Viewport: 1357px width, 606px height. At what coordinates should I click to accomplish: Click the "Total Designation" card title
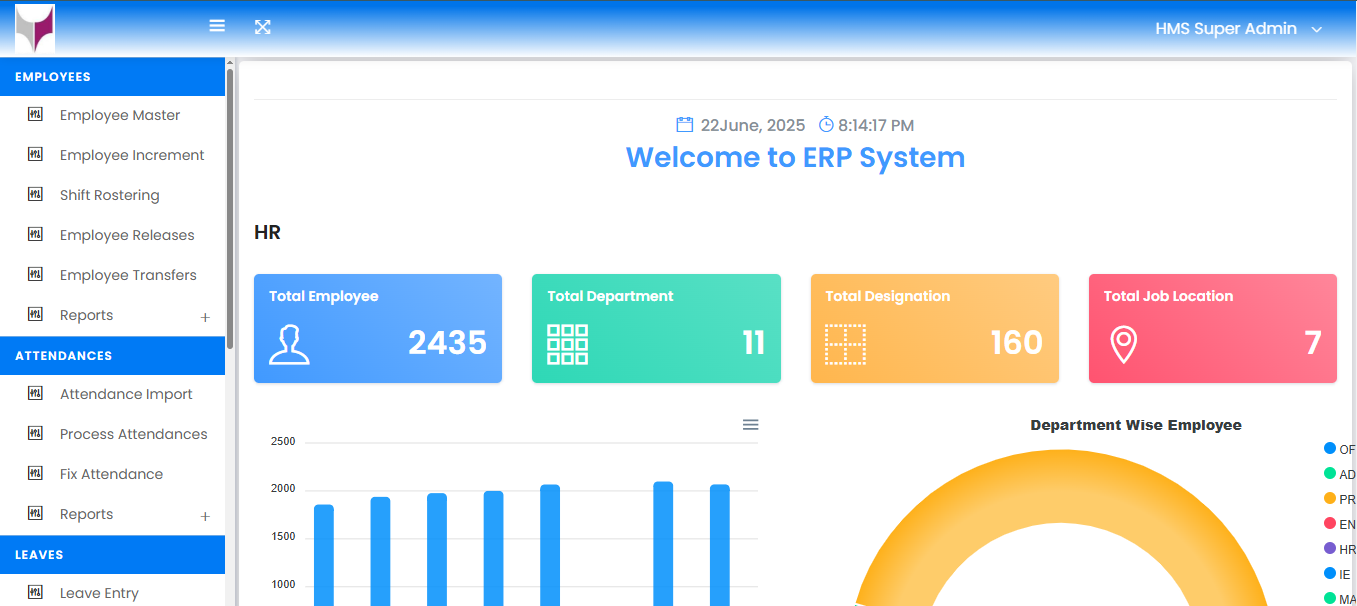pyautogui.click(x=888, y=296)
